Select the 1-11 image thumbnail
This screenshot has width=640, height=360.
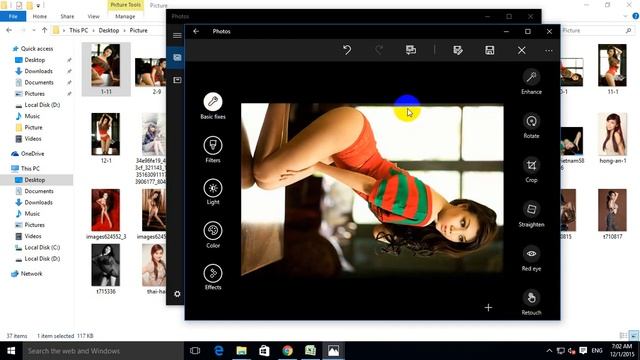(106, 69)
